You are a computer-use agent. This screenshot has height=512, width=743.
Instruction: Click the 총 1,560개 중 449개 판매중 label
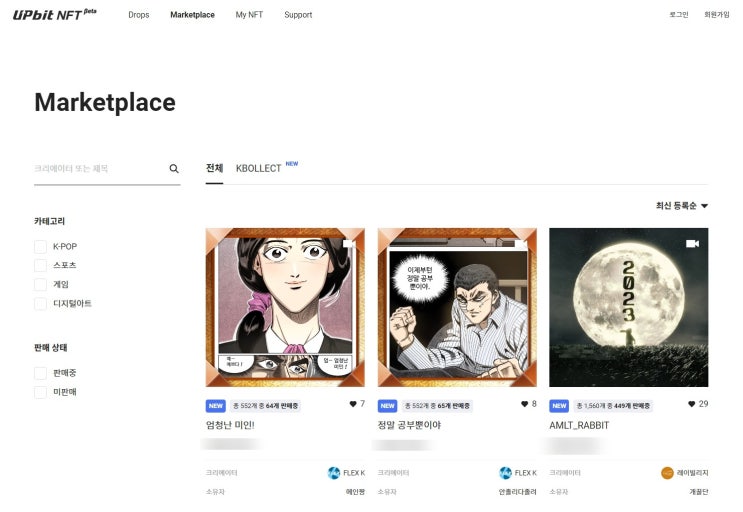[x=613, y=406]
